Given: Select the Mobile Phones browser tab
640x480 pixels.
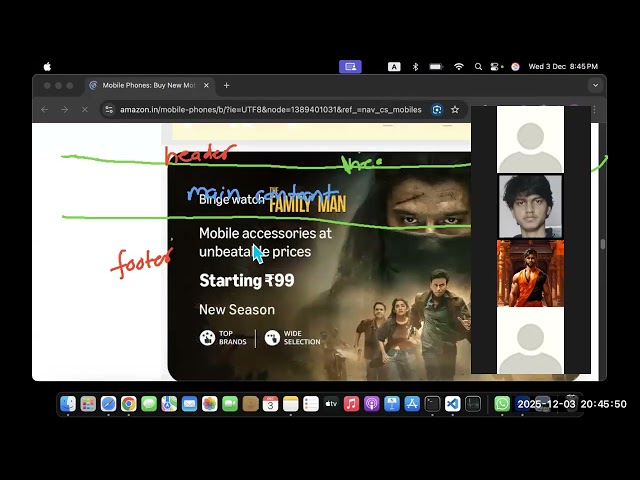Looking at the screenshot, I should point(149,85).
